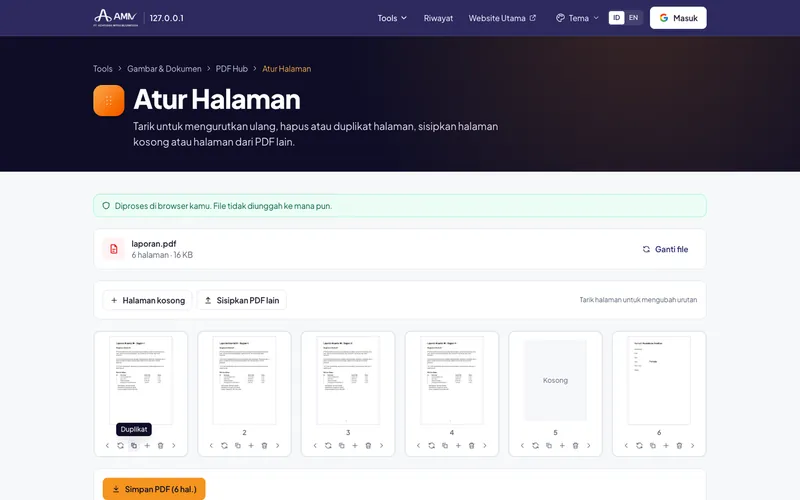Move page 1 right with its arrow
Viewport: 800px width, 500px height.
(x=173, y=445)
